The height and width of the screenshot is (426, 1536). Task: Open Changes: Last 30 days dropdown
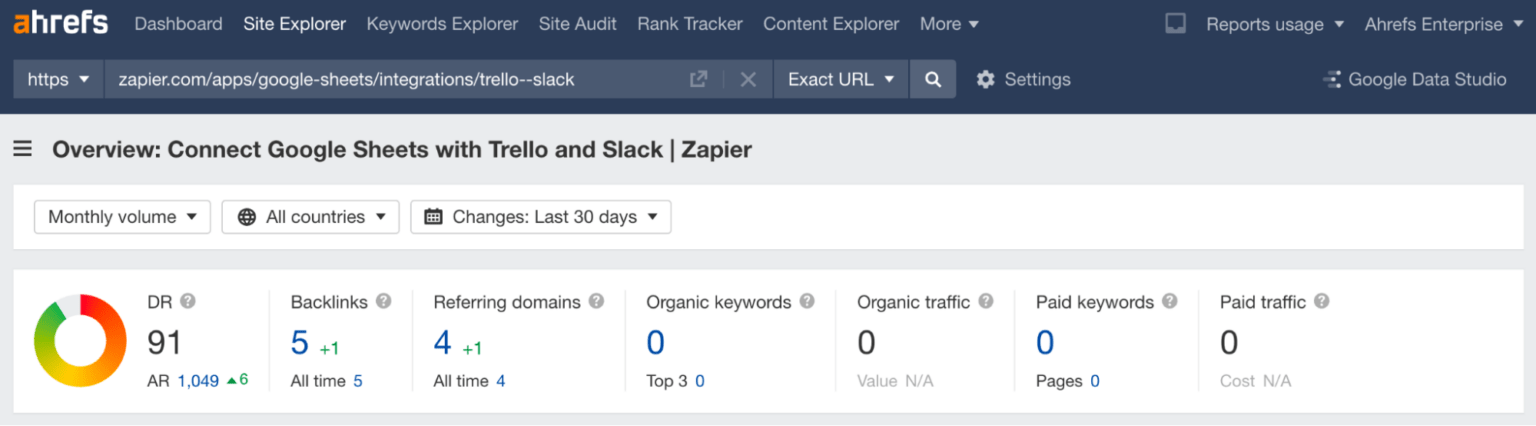pos(541,217)
